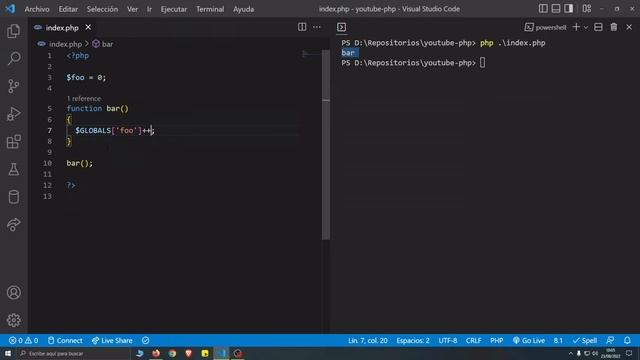Click the checkmark circle status icon
Image resolution: width=640 pixels, height=360 pixels.
[x=146, y=340]
